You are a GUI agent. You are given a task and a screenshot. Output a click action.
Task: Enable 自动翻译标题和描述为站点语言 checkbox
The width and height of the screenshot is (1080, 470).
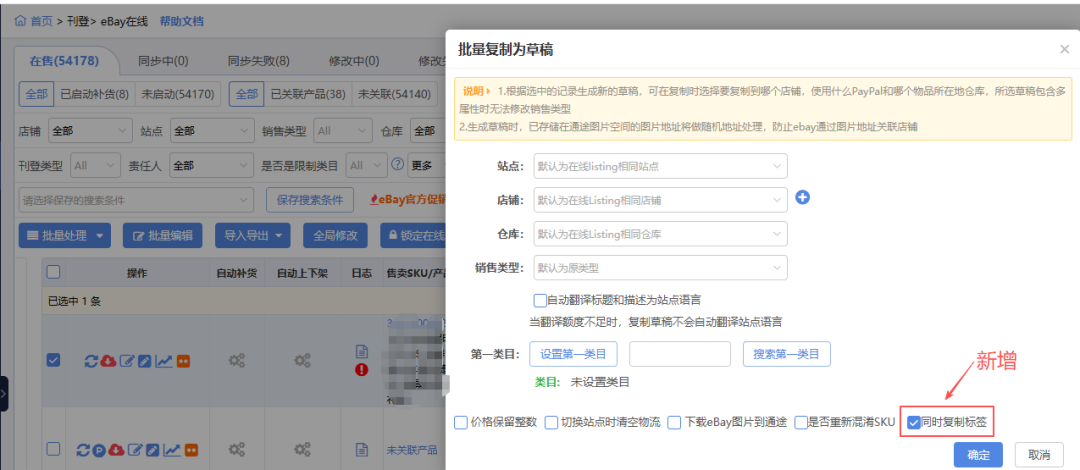point(541,299)
